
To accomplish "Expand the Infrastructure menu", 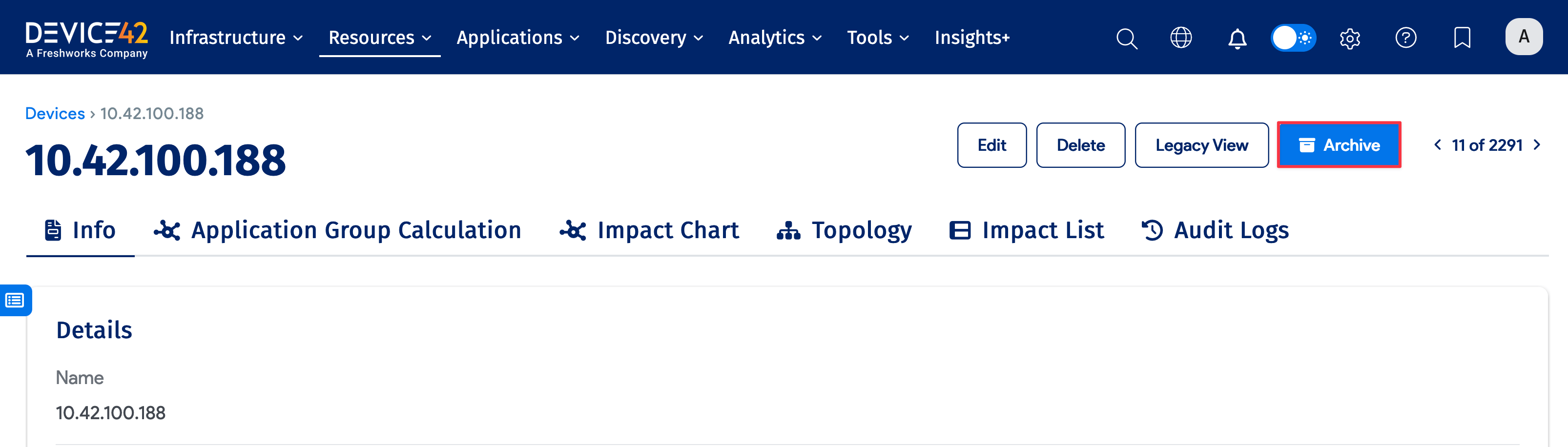I will (236, 38).
